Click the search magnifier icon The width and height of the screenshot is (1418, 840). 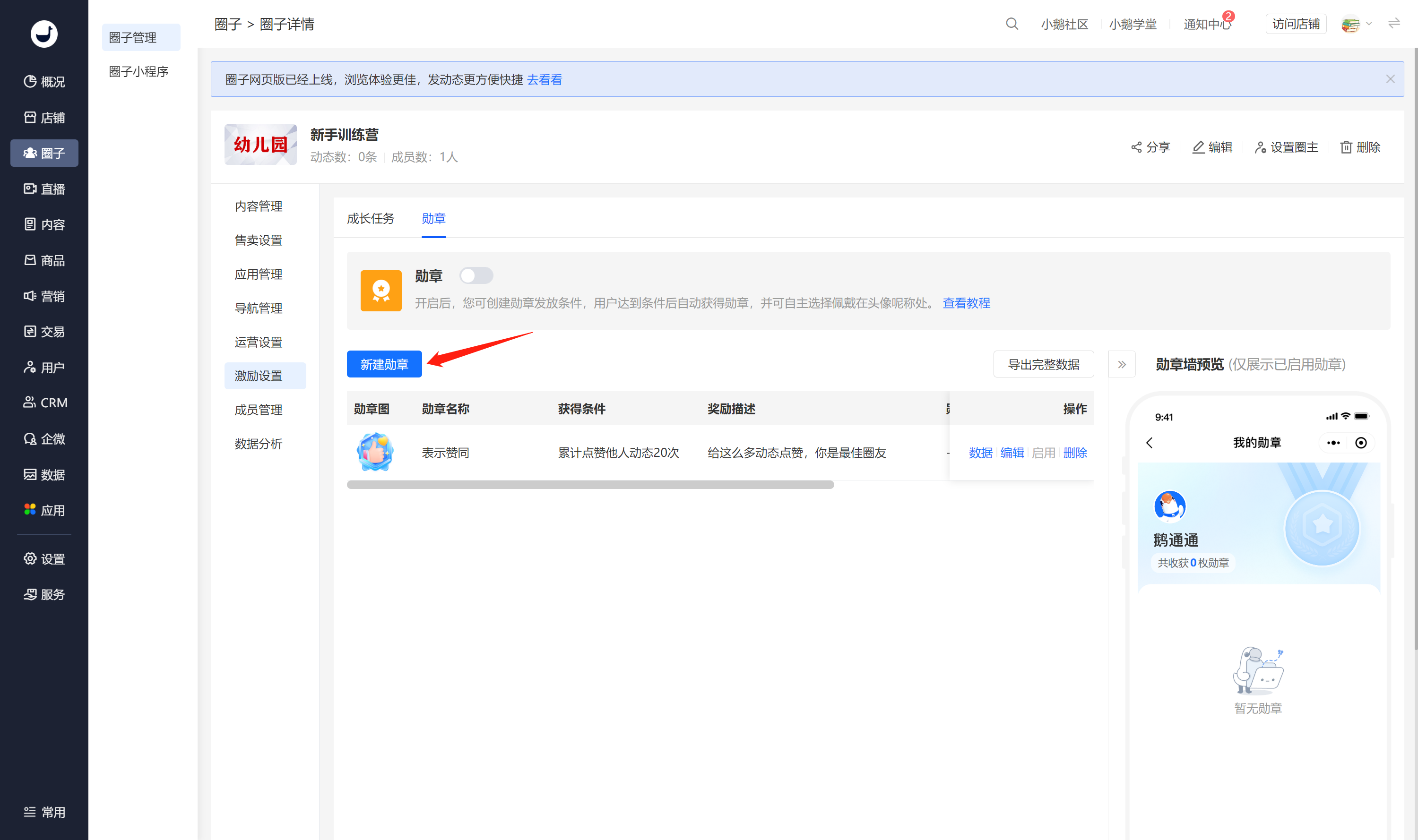click(x=1012, y=24)
